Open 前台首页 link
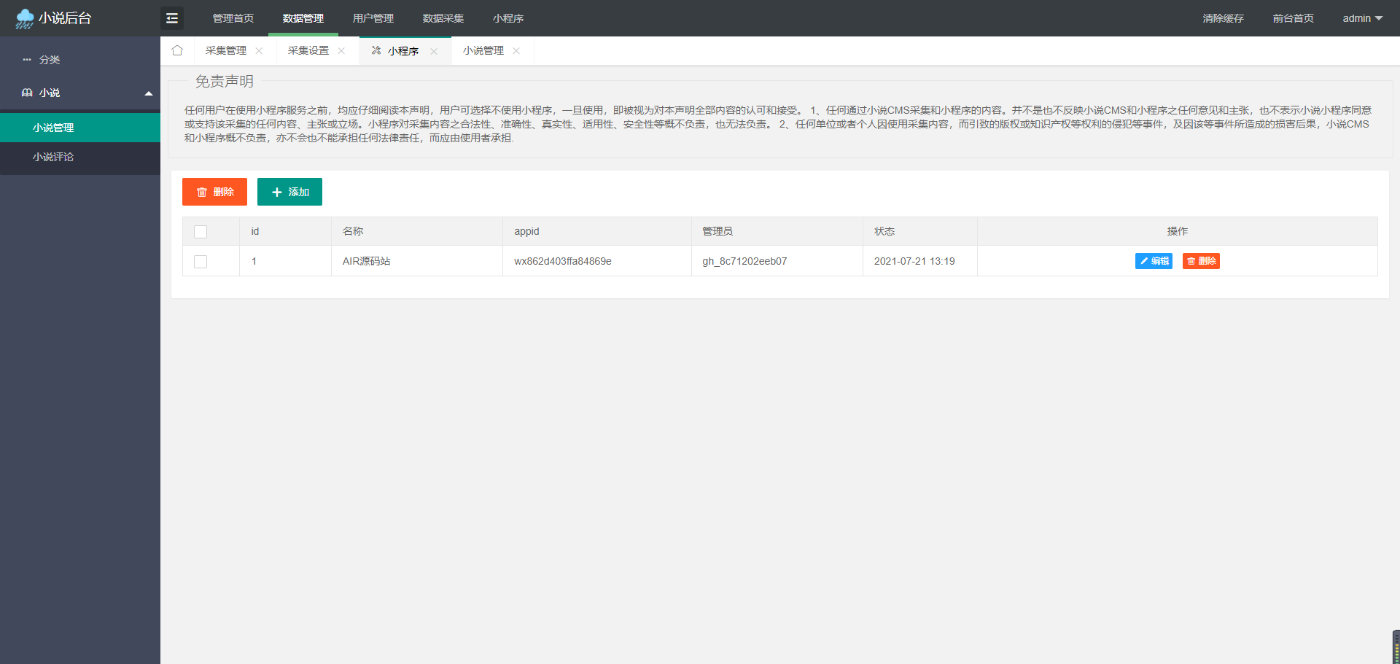The width and height of the screenshot is (1400, 664). tap(1293, 18)
